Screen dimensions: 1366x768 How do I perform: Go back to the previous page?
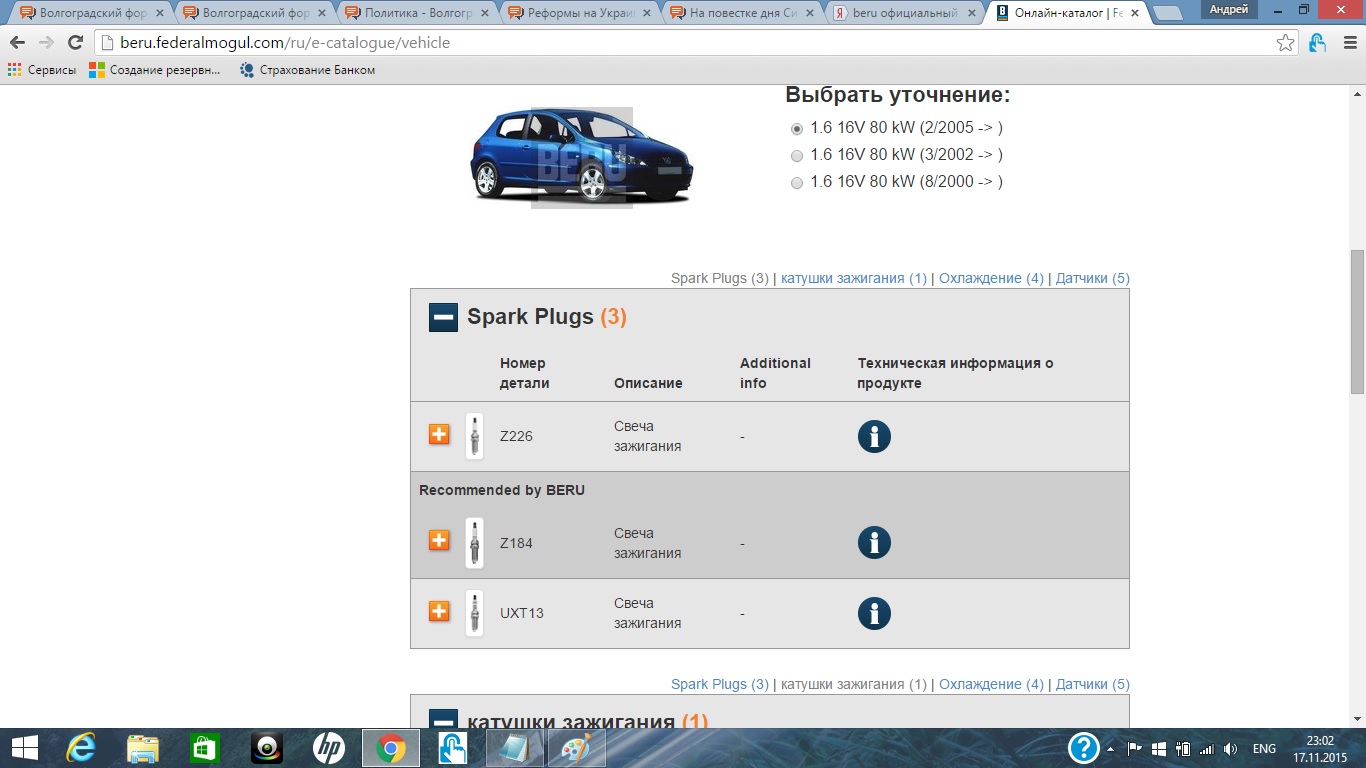(18, 43)
